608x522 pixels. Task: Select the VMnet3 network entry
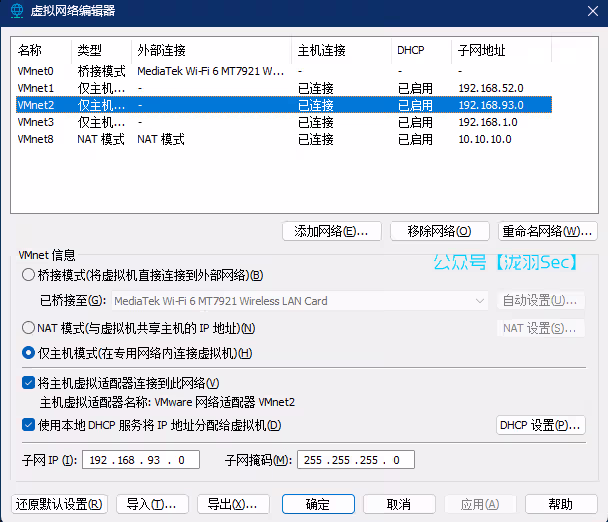[36, 122]
